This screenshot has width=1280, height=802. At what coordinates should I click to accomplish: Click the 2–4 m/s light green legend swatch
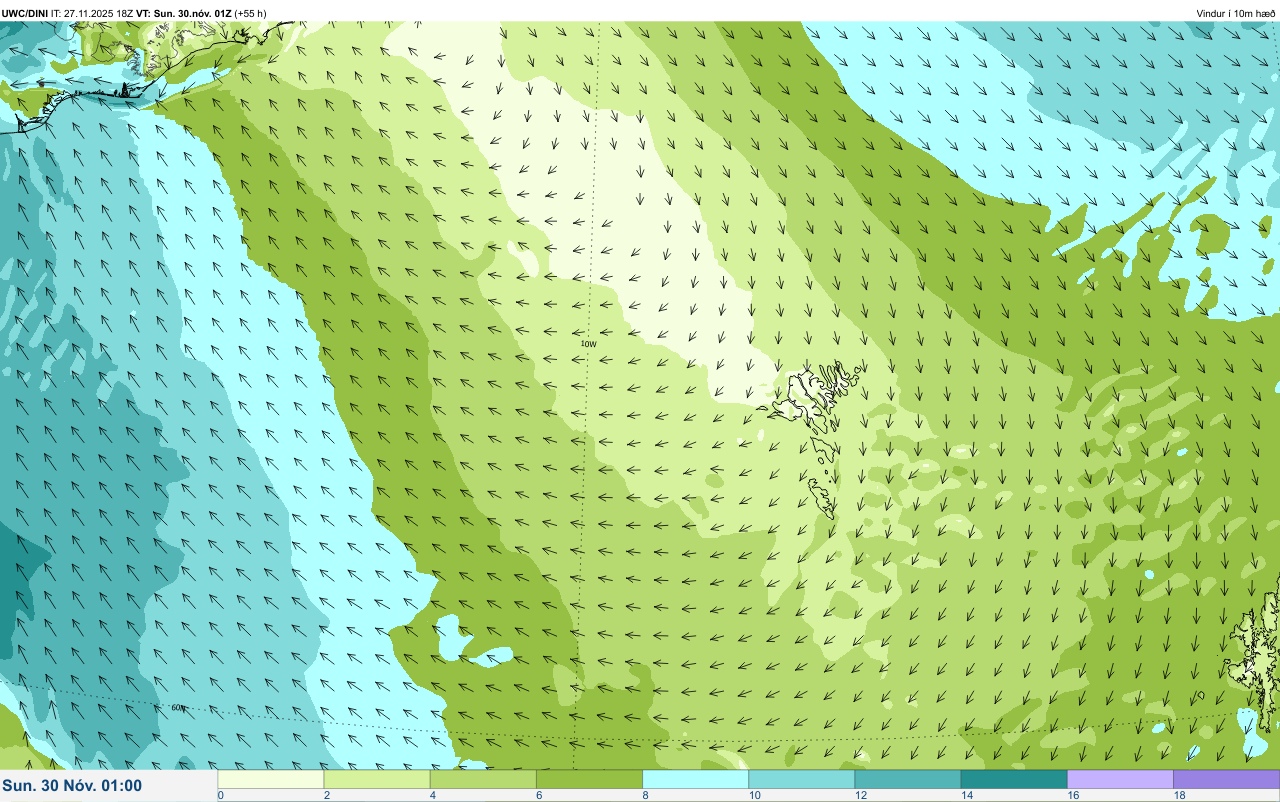tap(377, 779)
